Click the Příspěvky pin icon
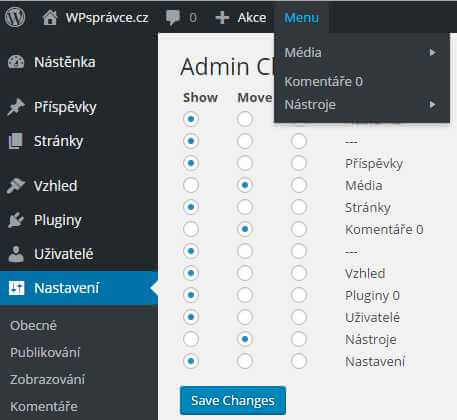 [16, 107]
